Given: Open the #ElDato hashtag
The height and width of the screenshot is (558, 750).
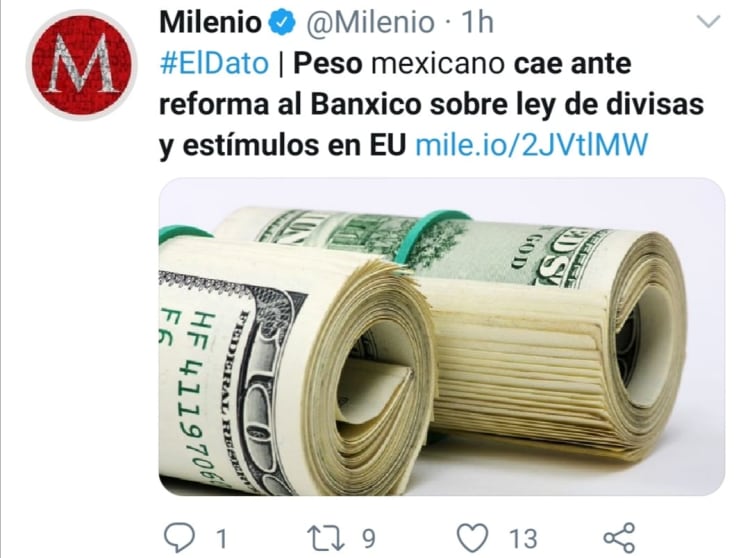Looking at the screenshot, I should coord(214,63).
